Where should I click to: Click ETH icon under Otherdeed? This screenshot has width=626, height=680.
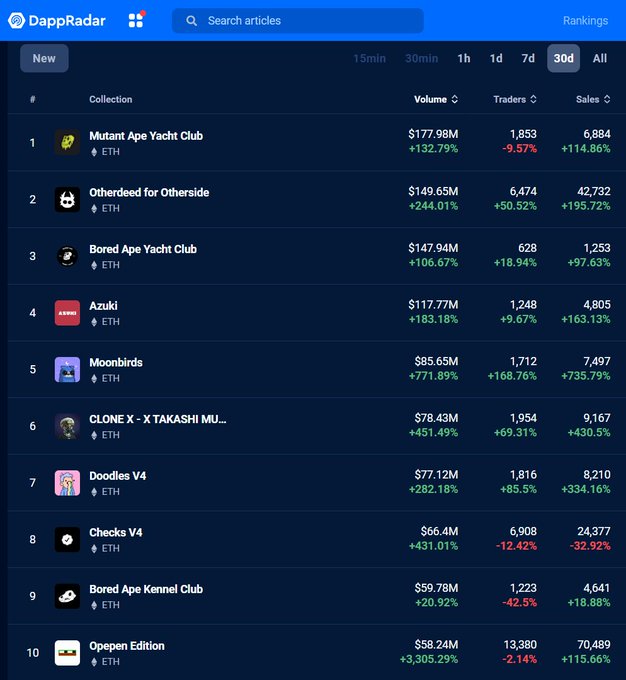pyautogui.click(x=94, y=209)
